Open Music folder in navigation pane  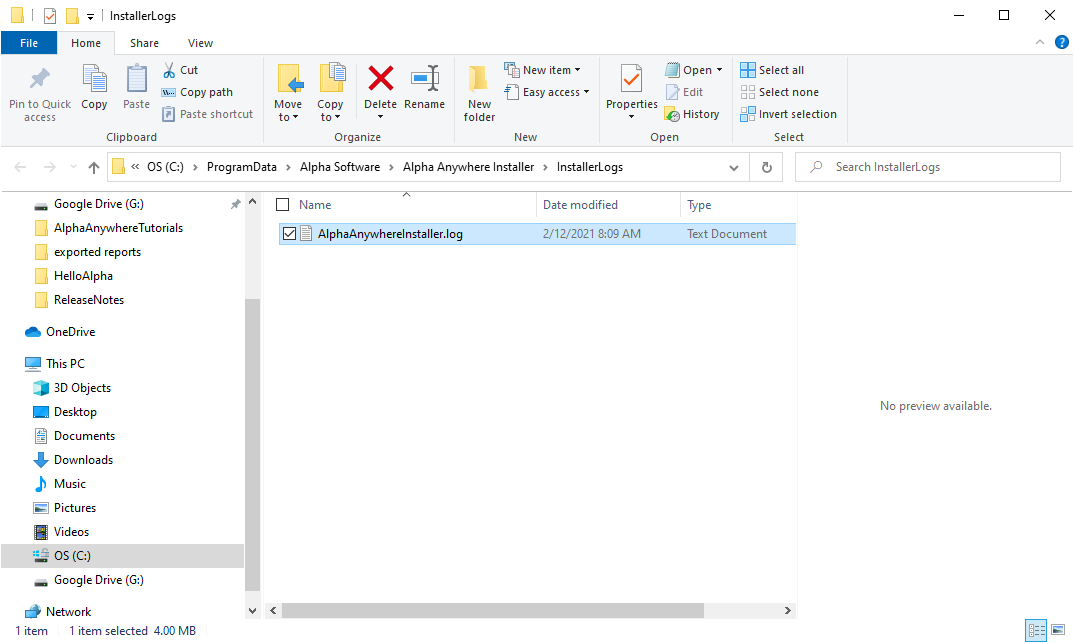tap(60, 483)
